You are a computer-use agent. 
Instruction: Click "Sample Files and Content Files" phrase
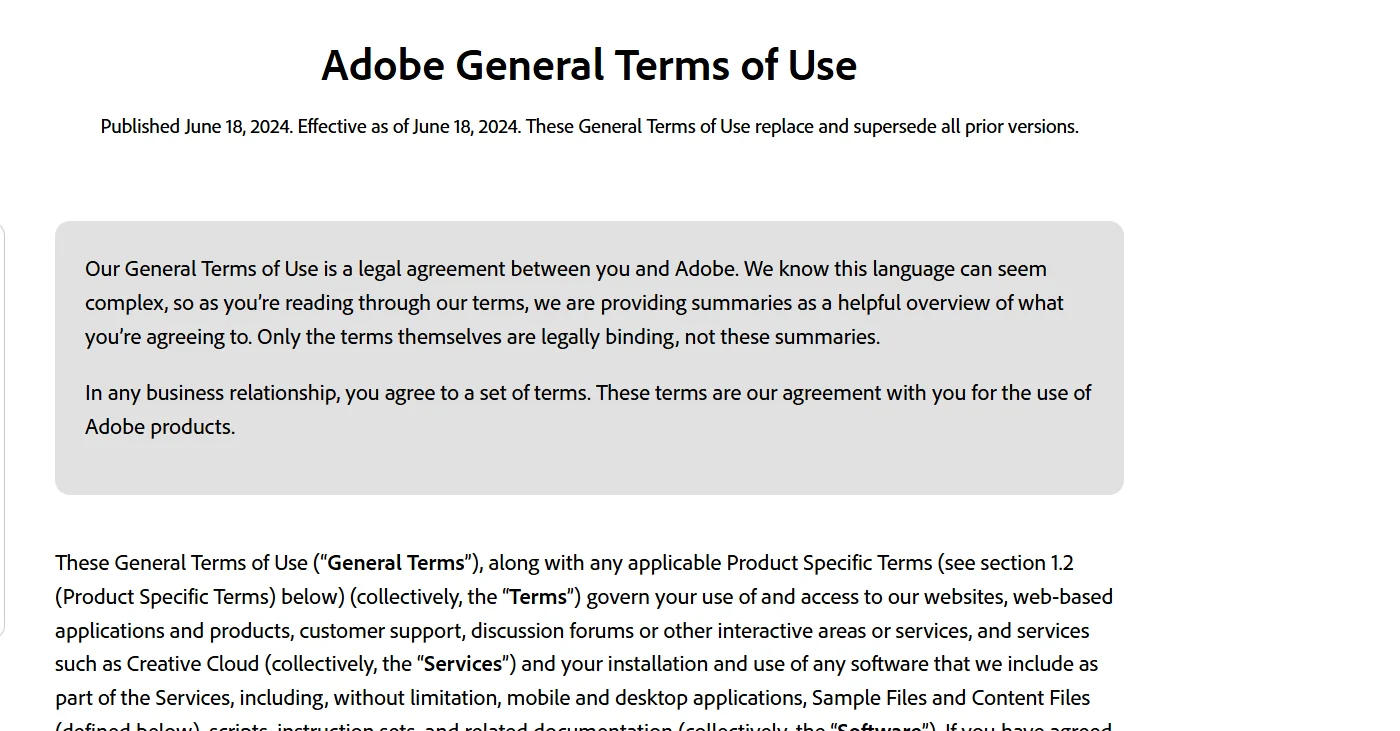click(951, 698)
